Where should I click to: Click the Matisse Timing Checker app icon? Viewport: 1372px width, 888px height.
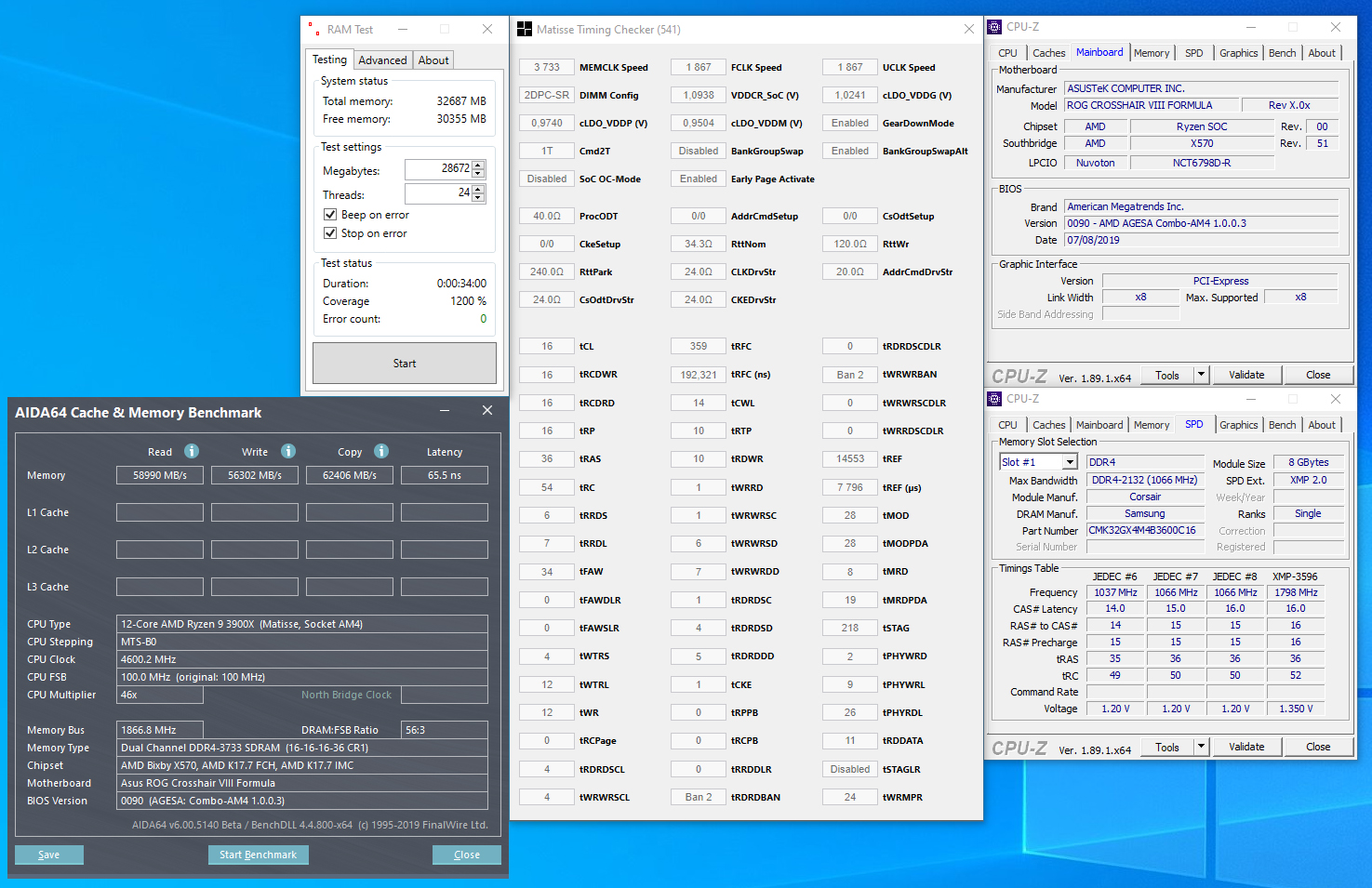pos(525,29)
